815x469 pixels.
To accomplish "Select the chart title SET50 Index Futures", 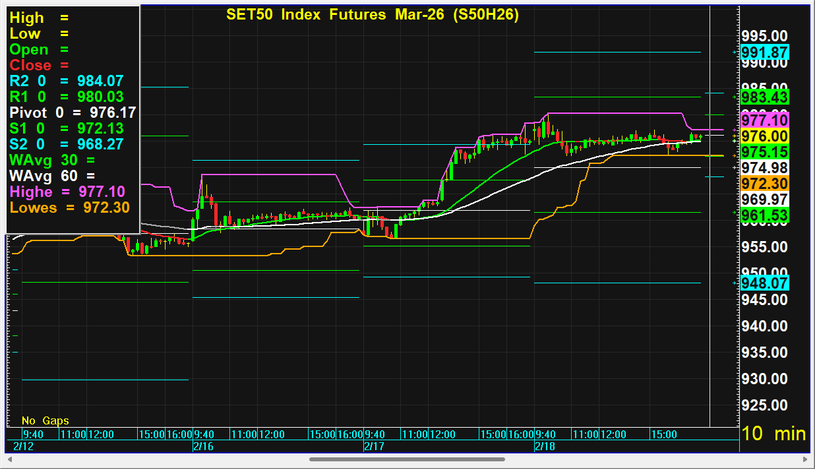I will click(365, 15).
